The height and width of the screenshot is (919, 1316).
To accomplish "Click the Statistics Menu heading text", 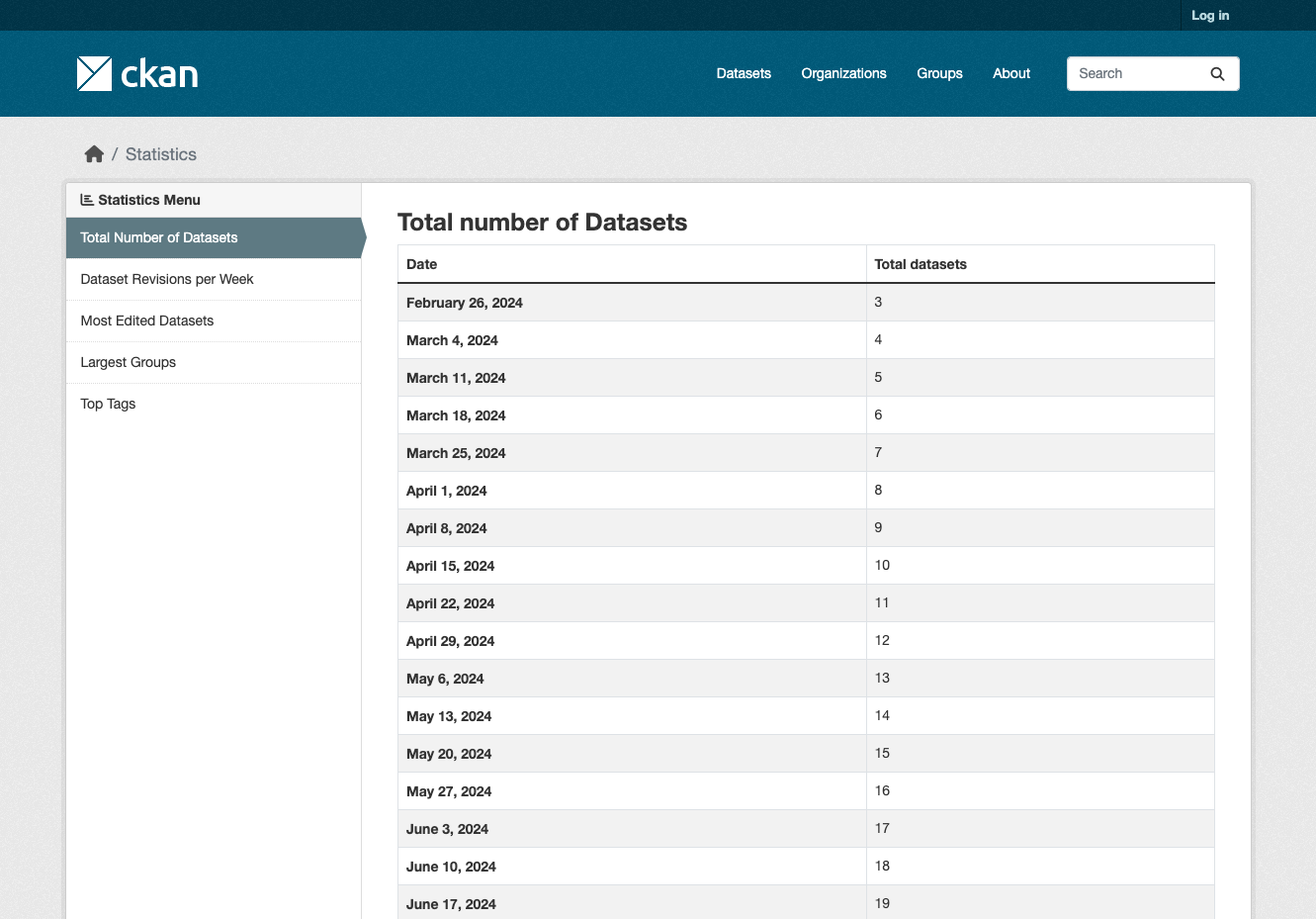I will click(149, 200).
